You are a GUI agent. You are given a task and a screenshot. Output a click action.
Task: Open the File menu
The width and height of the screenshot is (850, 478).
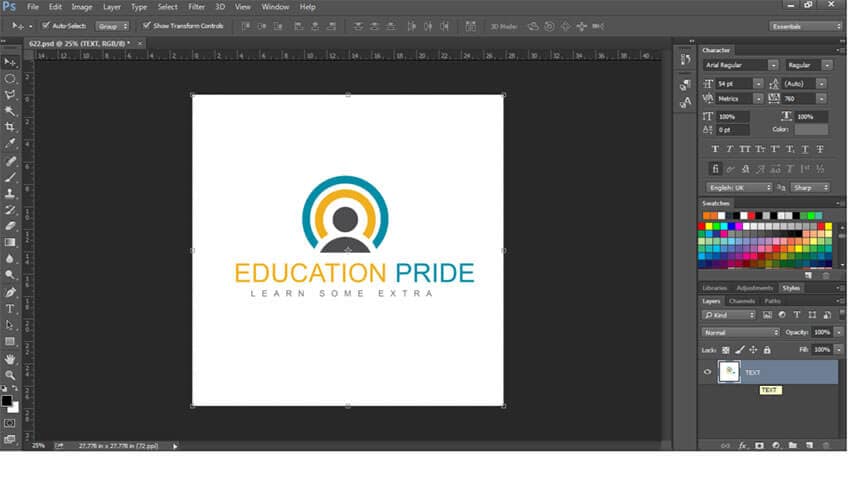[x=33, y=7]
